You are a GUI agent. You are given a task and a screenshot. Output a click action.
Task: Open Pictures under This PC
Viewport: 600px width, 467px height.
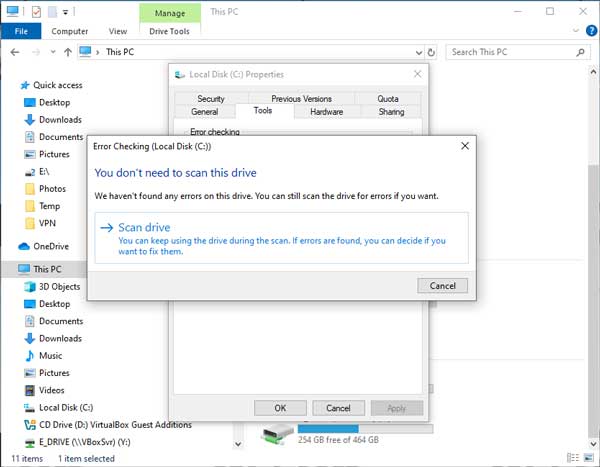[47, 373]
